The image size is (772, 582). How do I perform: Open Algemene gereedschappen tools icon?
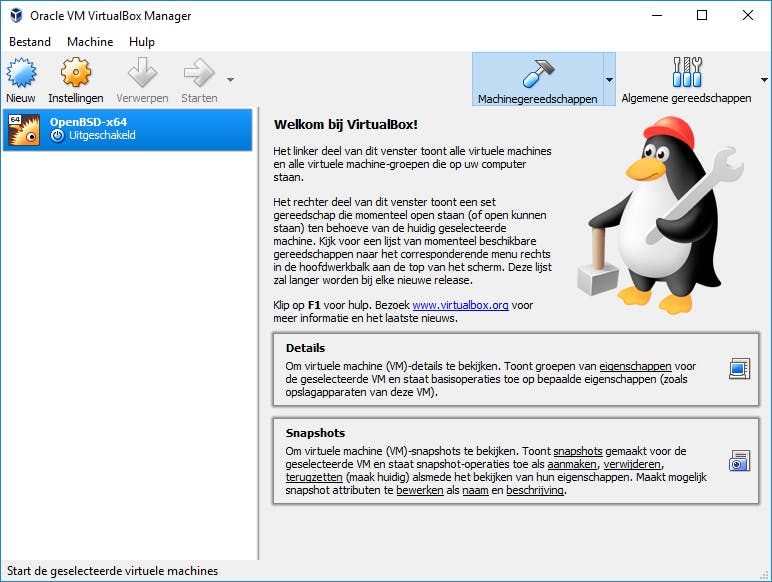(687, 72)
